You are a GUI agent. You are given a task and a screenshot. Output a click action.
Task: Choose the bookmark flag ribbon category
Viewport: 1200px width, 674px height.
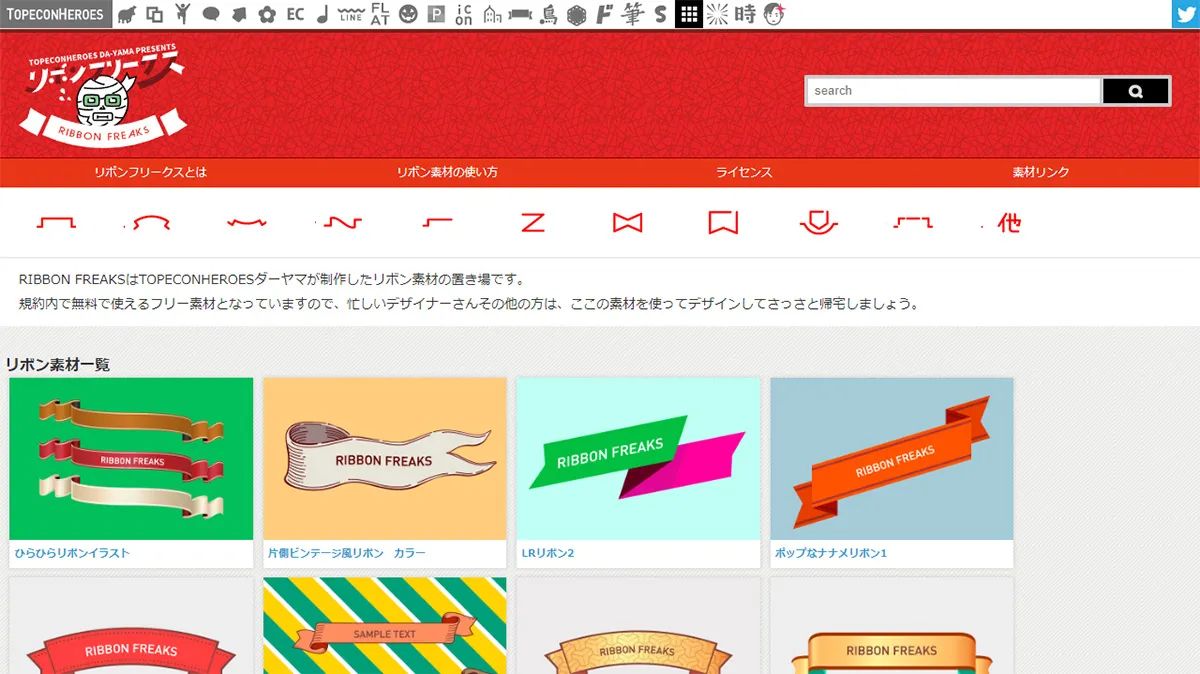click(723, 222)
